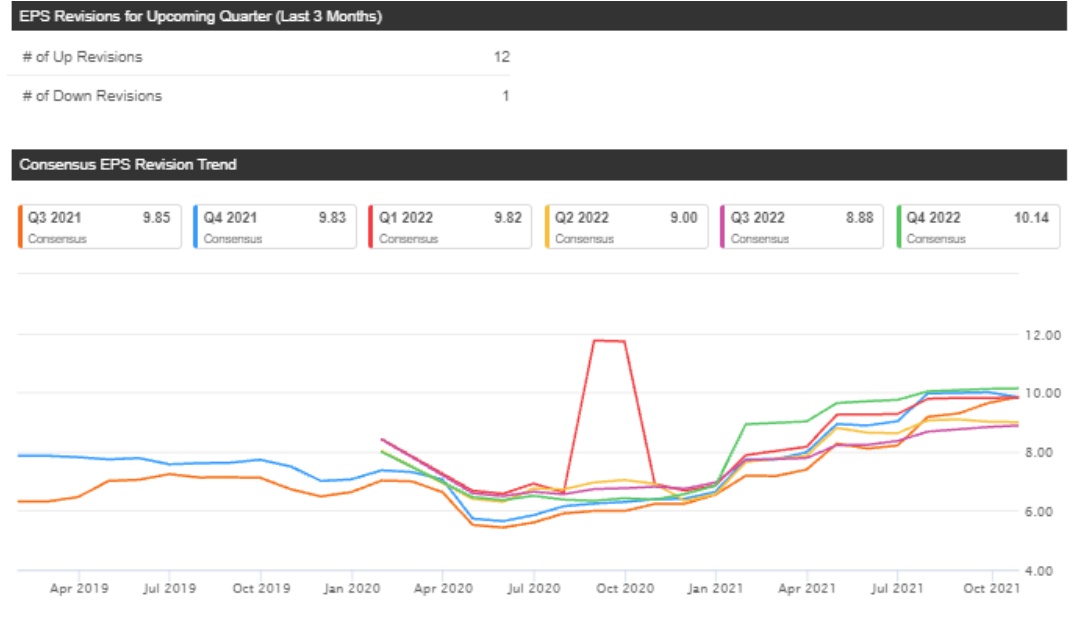Image resolution: width=1081 pixels, height=619 pixels.
Task: Toggle the Q3 2022 consensus series card
Action: [802, 226]
